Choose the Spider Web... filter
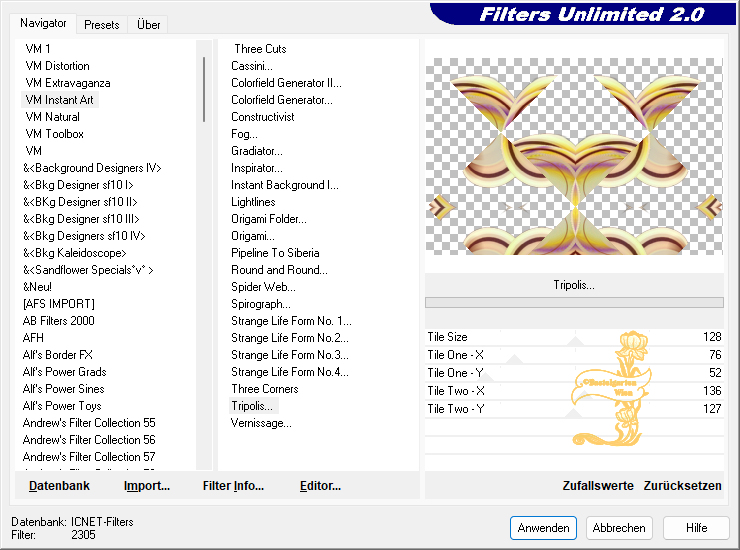 (263, 287)
